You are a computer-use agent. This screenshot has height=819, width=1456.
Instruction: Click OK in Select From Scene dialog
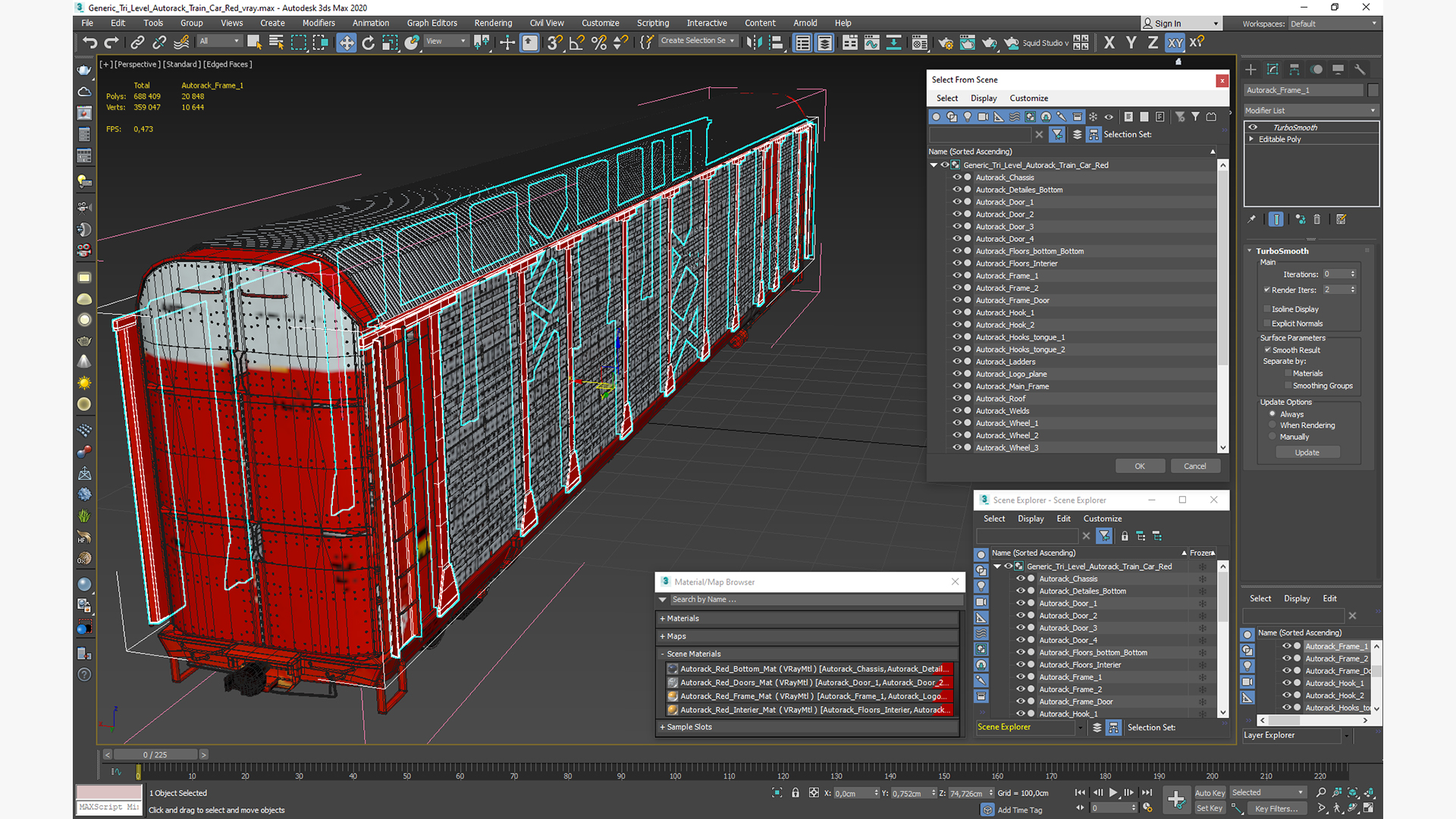point(1140,466)
